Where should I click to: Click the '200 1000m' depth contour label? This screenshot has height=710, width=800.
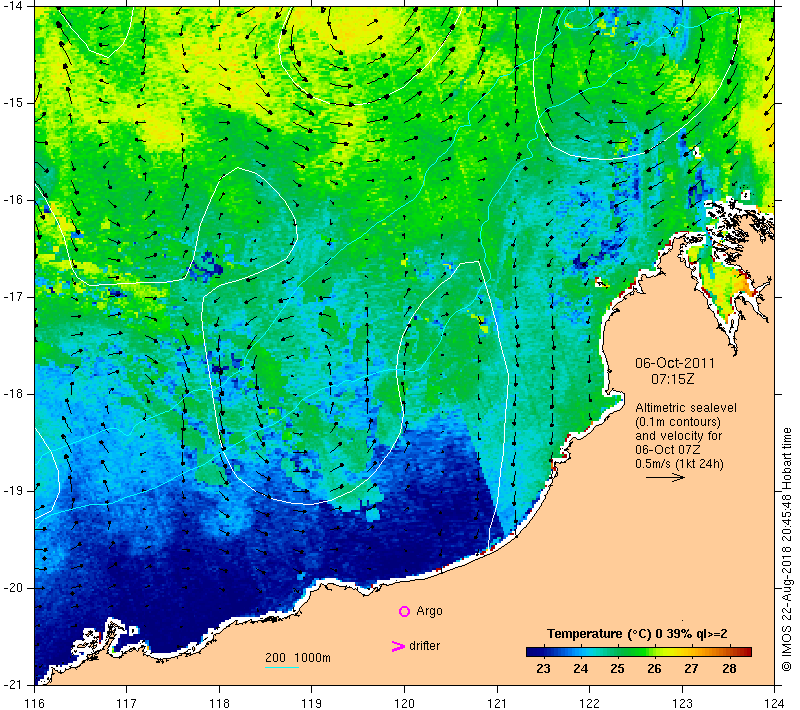298,658
